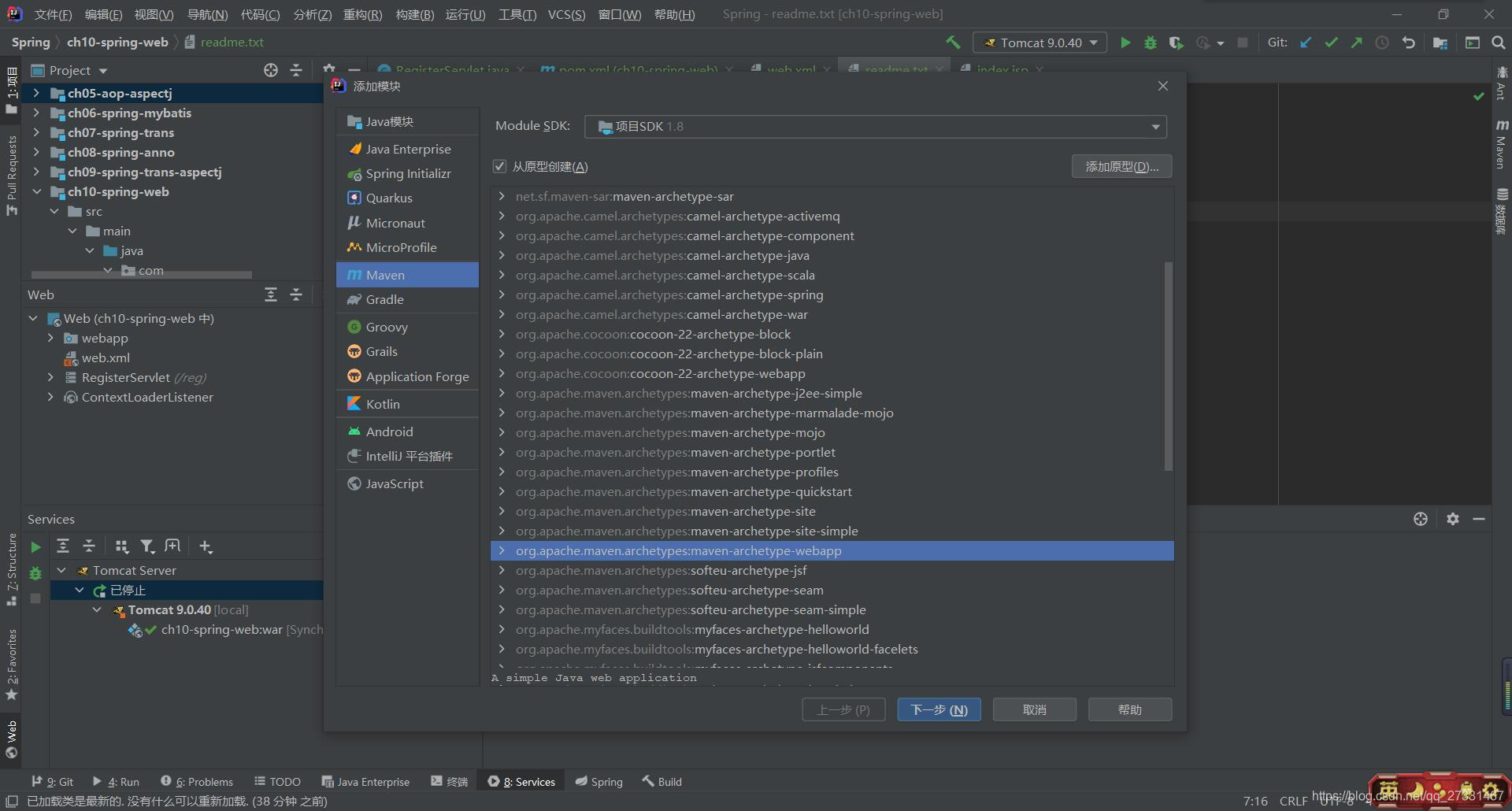
Task: Click Services group-by icon
Action: [x=121, y=546]
